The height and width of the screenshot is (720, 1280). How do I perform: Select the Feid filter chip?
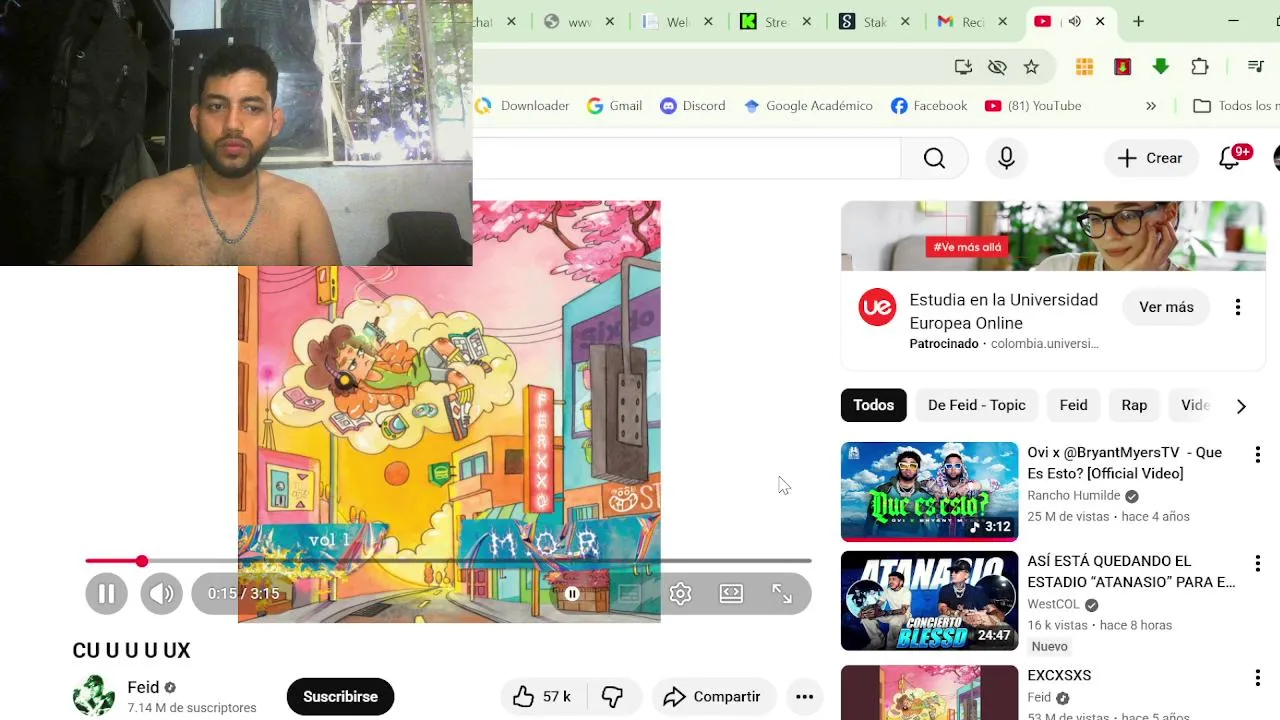[x=1073, y=405]
